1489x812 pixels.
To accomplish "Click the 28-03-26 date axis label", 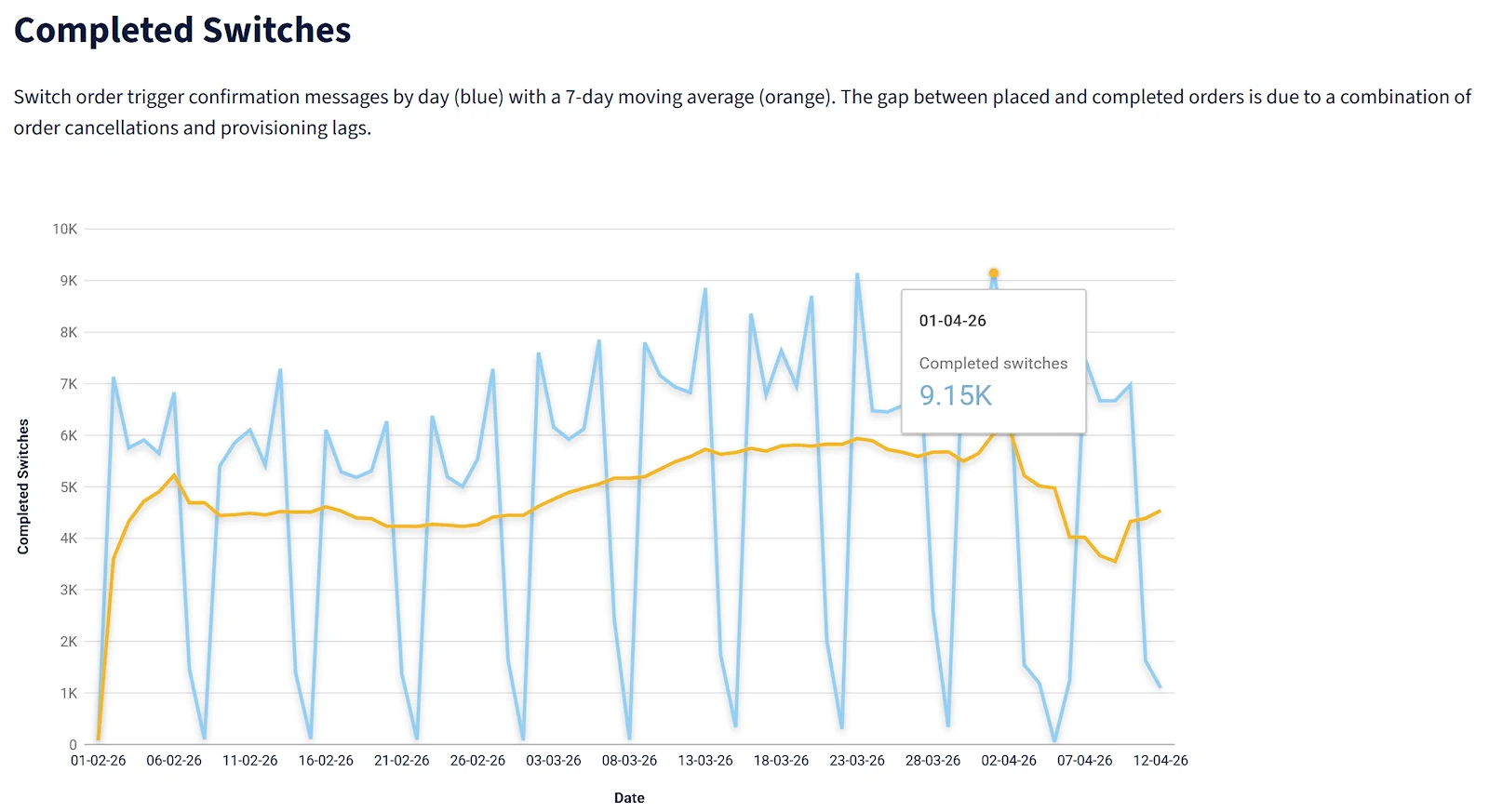I will [x=932, y=761].
